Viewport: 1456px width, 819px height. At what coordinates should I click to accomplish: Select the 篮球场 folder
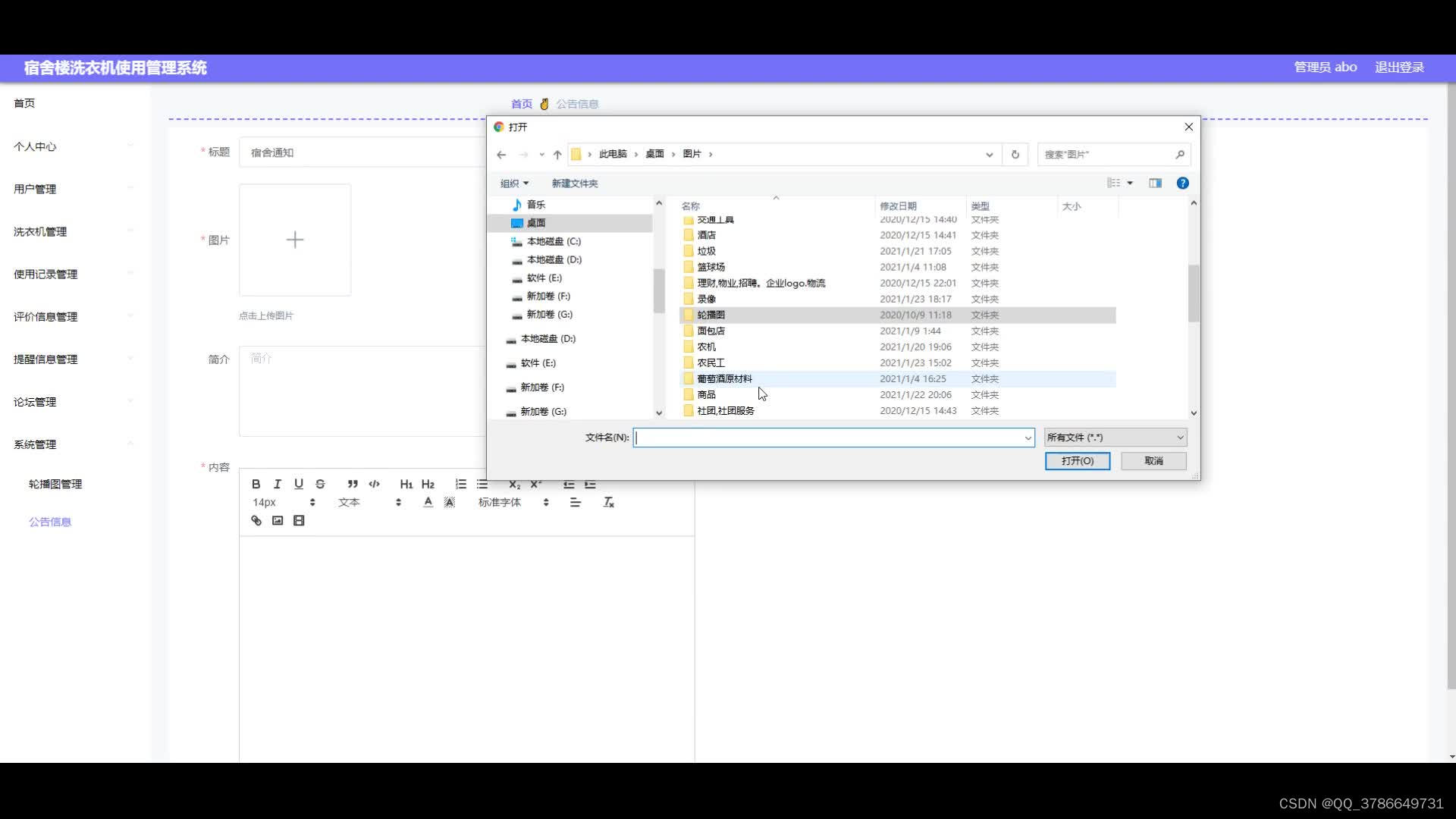click(x=897, y=267)
